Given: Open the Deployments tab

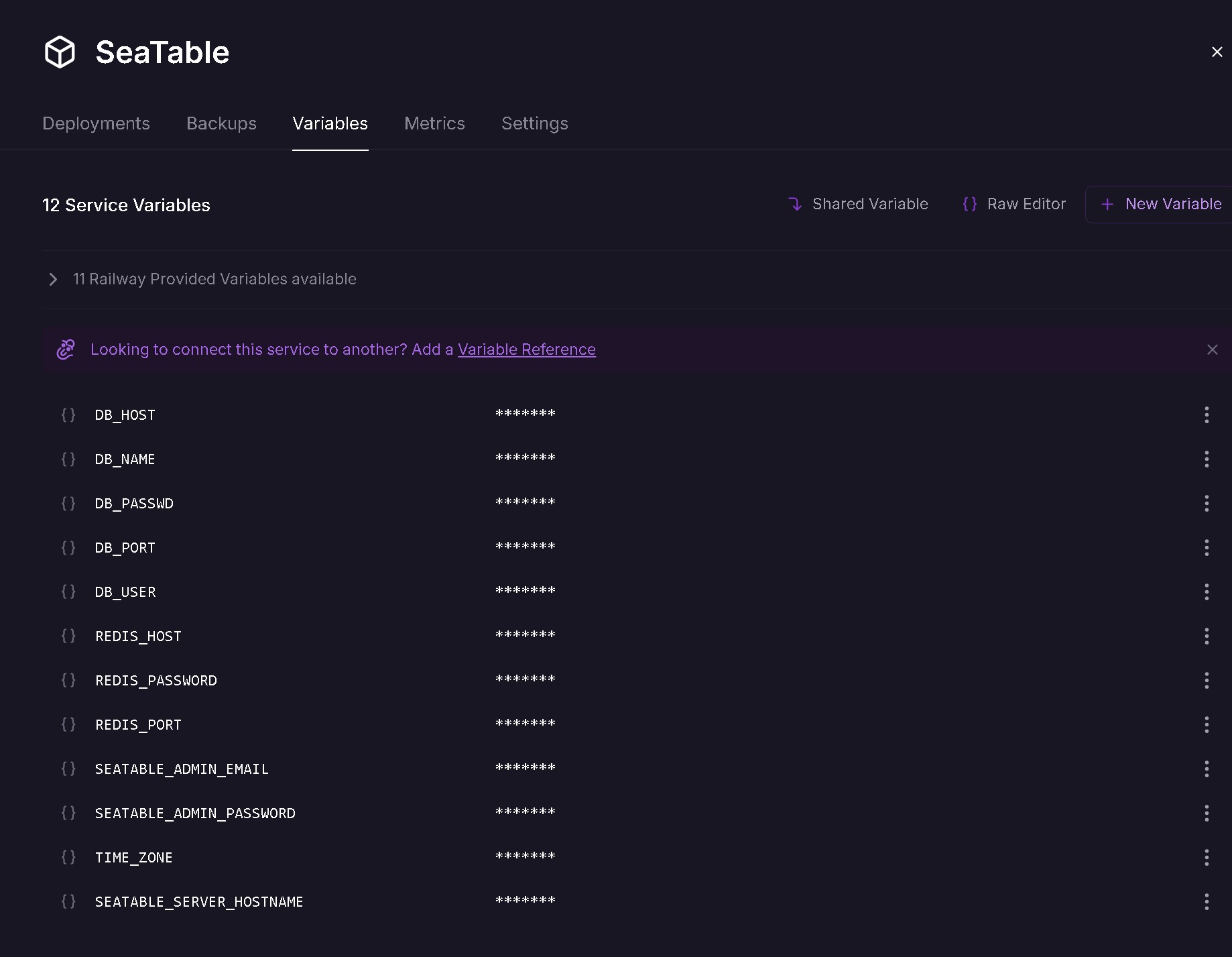Looking at the screenshot, I should pyautogui.click(x=96, y=123).
